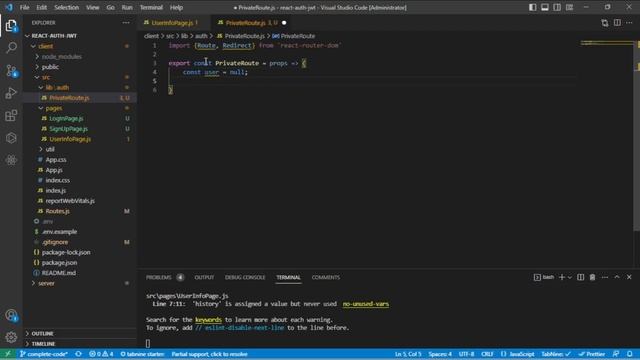The height and width of the screenshot is (360, 640).
Task: Switch to the UserInfoPage.js editor tab
Action: point(171,23)
